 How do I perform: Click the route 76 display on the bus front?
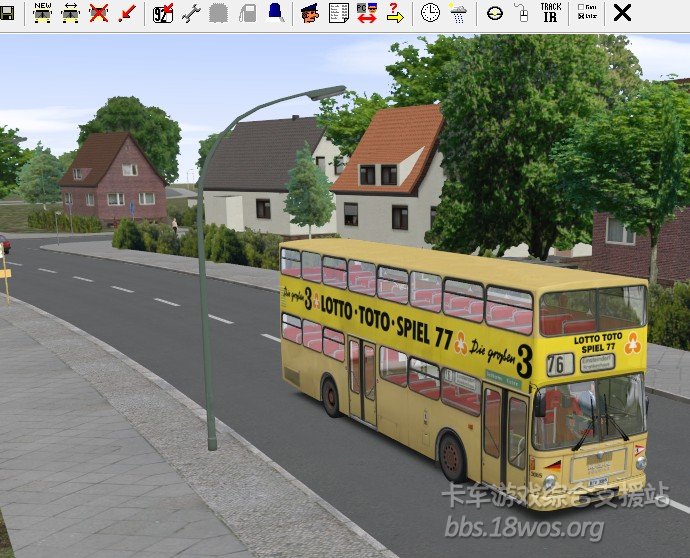coord(560,365)
